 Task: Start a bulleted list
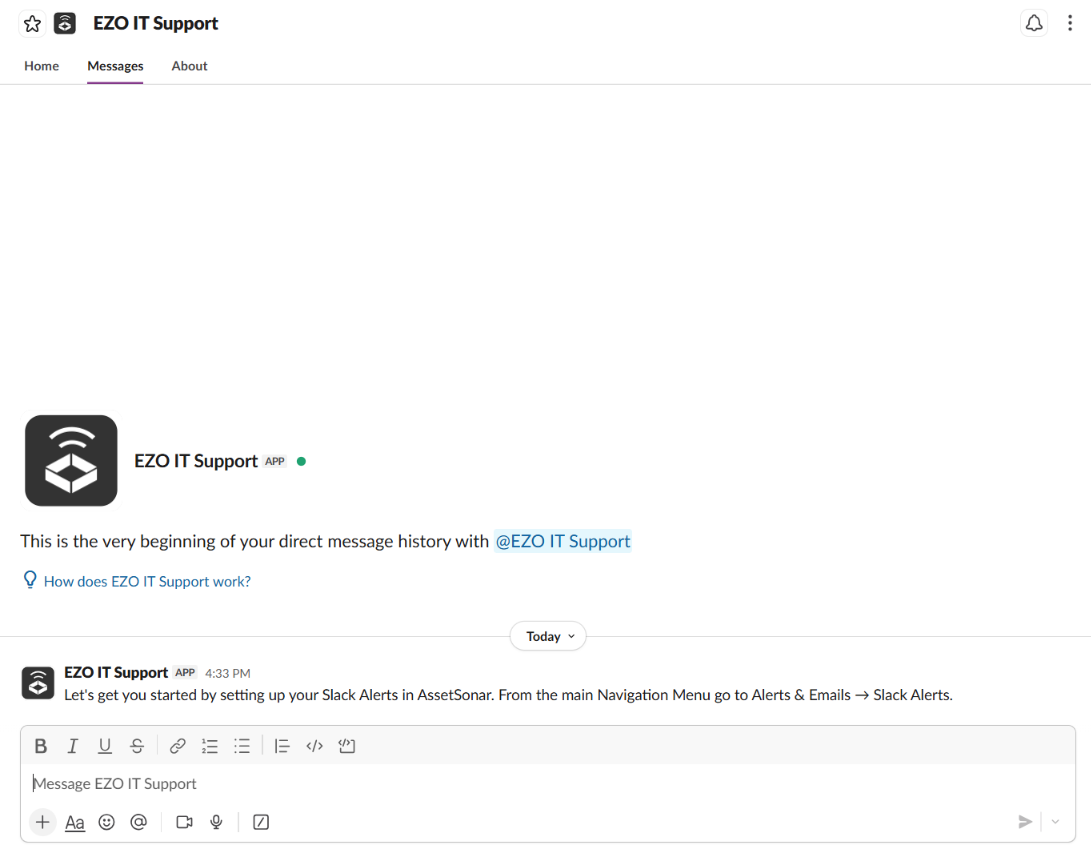[241, 746]
